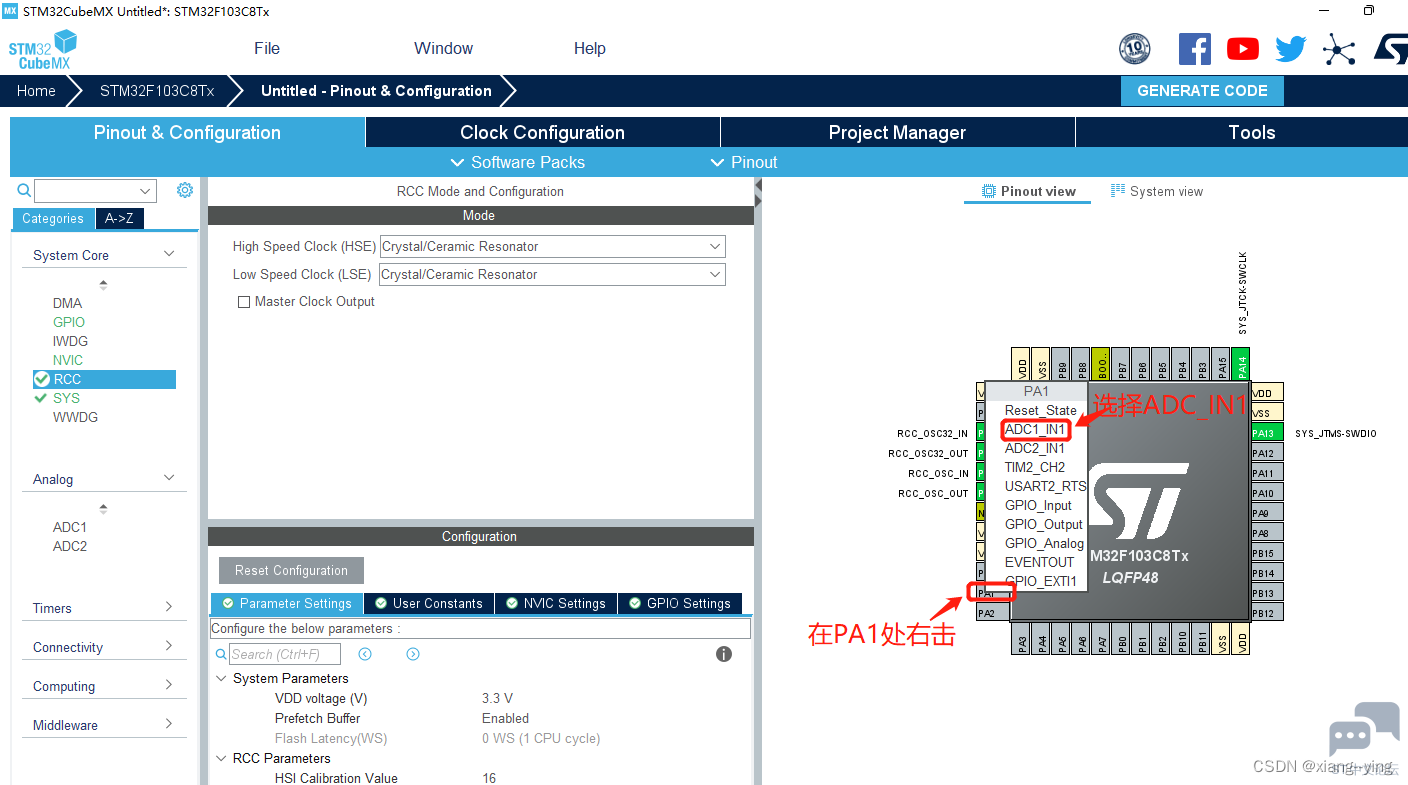Click the ST community network icon

pos(1338,49)
